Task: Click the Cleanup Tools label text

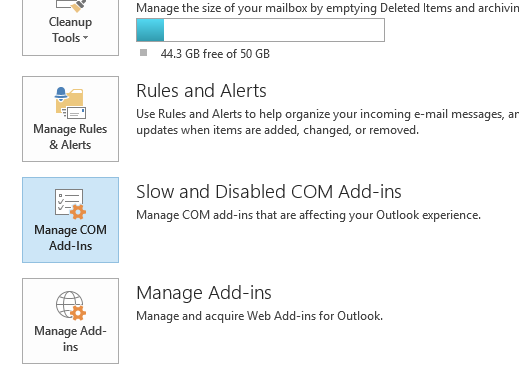Action: (70, 30)
